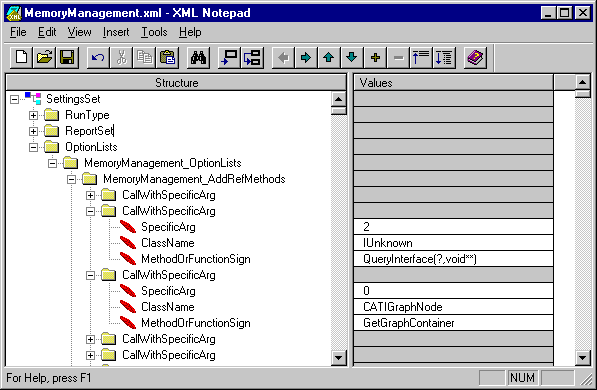Collapse the MemoryManagement_OptionLists node

point(53,163)
